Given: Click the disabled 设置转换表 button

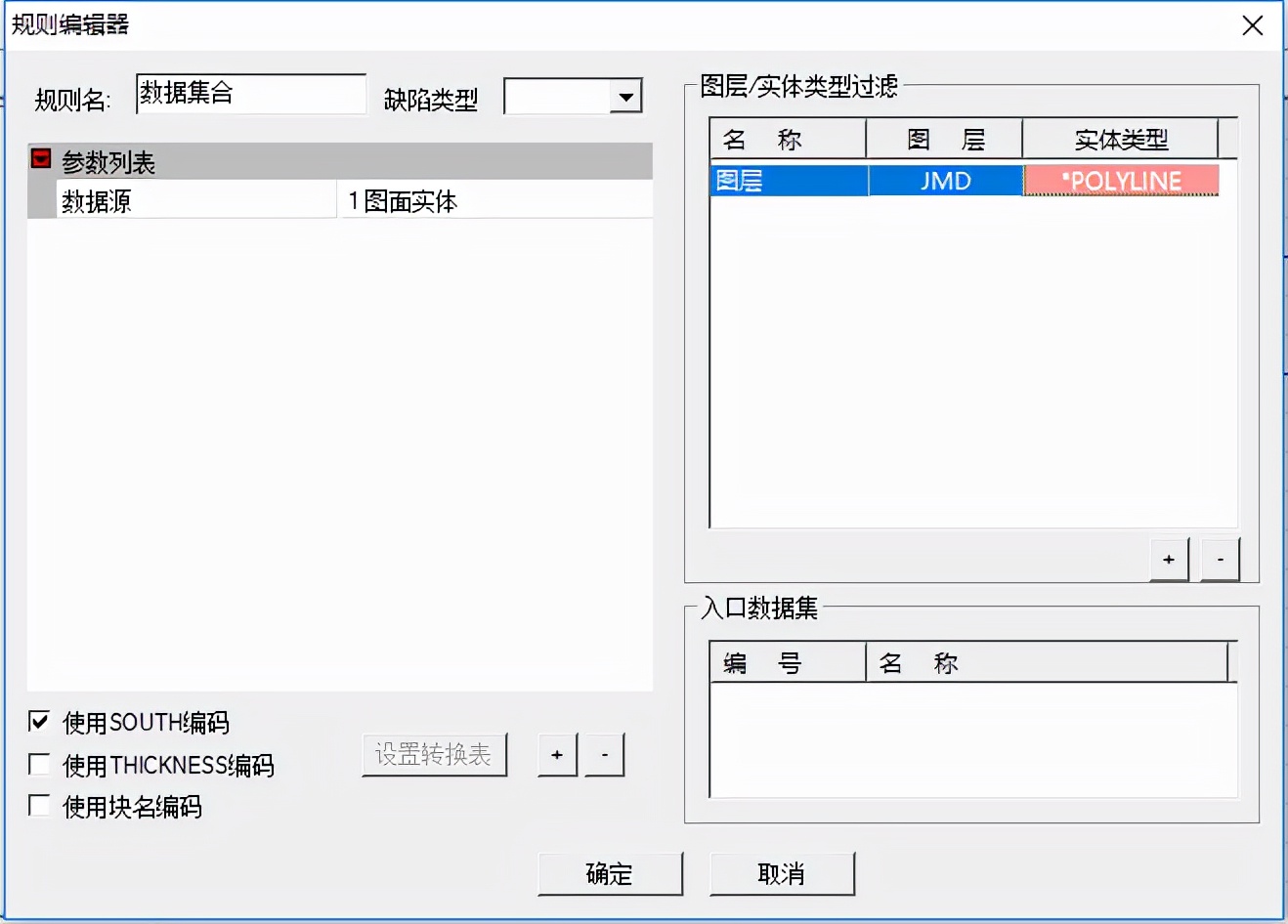Looking at the screenshot, I should tap(434, 755).
